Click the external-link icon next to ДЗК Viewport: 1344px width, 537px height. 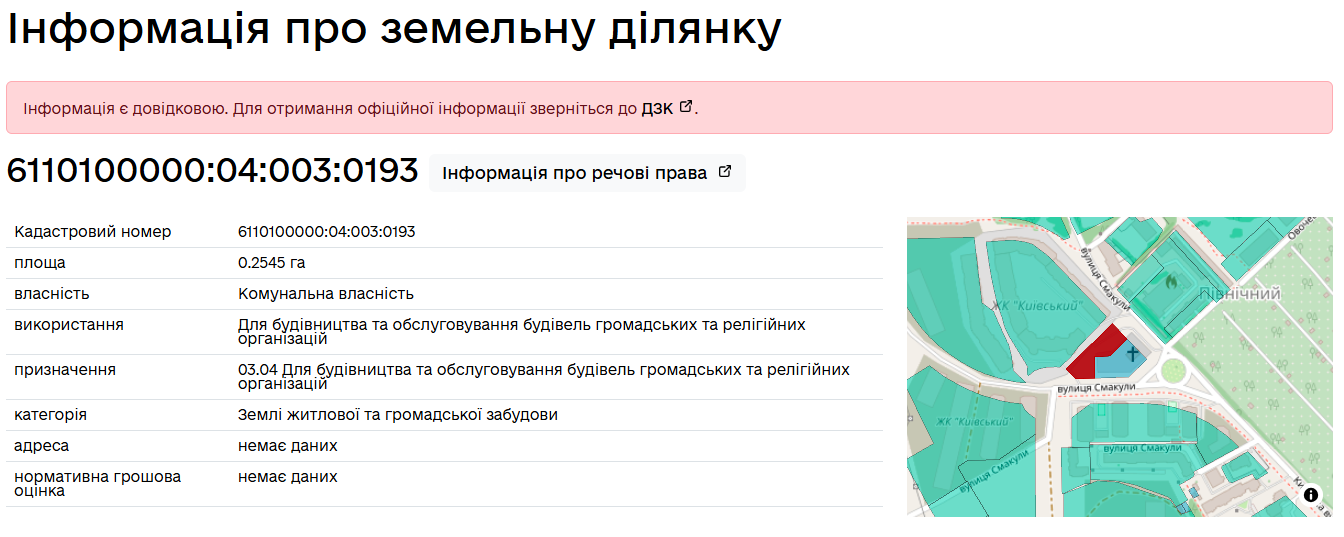point(685,107)
